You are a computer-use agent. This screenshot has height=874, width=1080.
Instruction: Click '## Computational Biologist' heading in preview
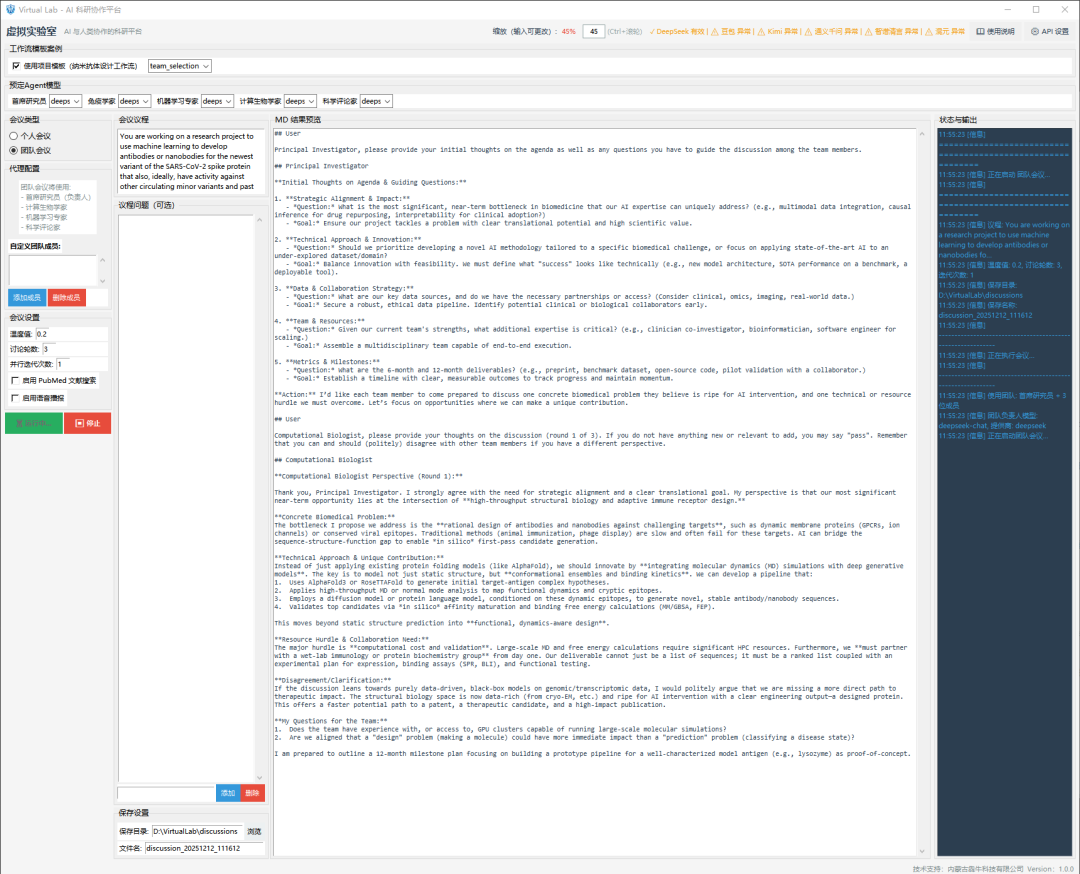click(323, 459)
